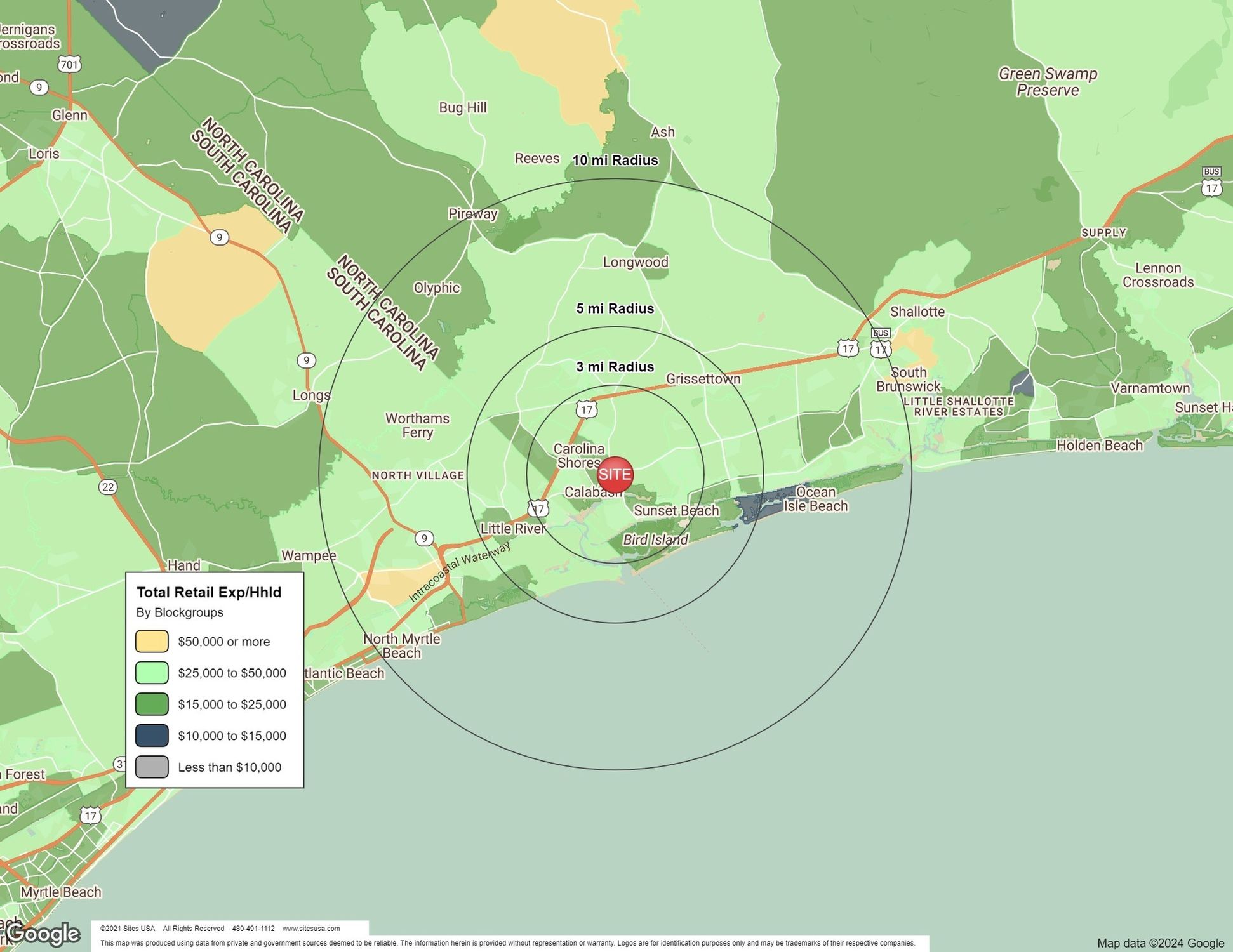The width and height of the screenshot is (1233, 952).
Task: Click the 5 mi Radius label
Action: point(615,308)
